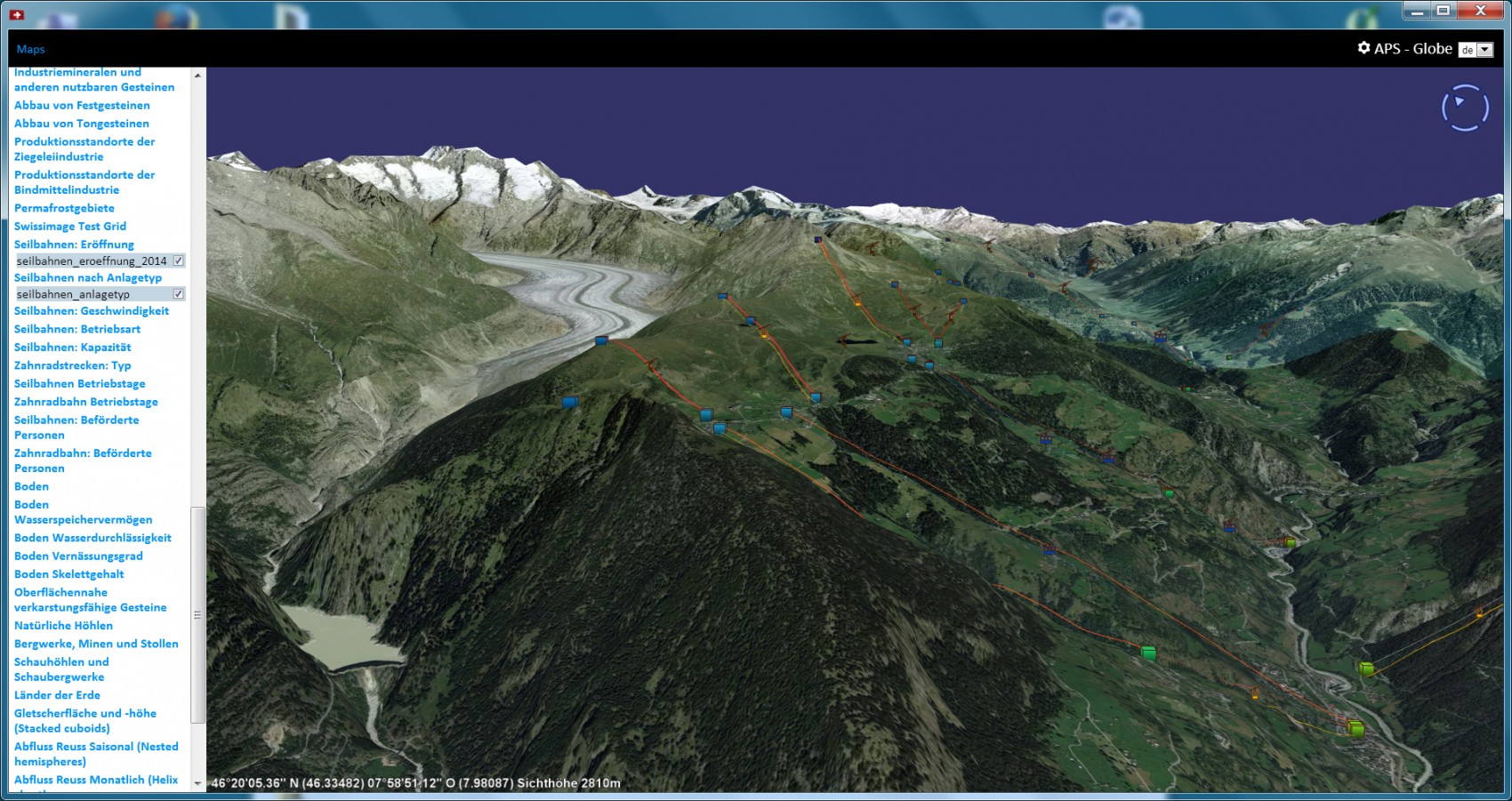Image resolution: width=1512 pixels, height=801 pixels.
Task: Open Boden Vernässungsgrad
Action: coord(78,556)
